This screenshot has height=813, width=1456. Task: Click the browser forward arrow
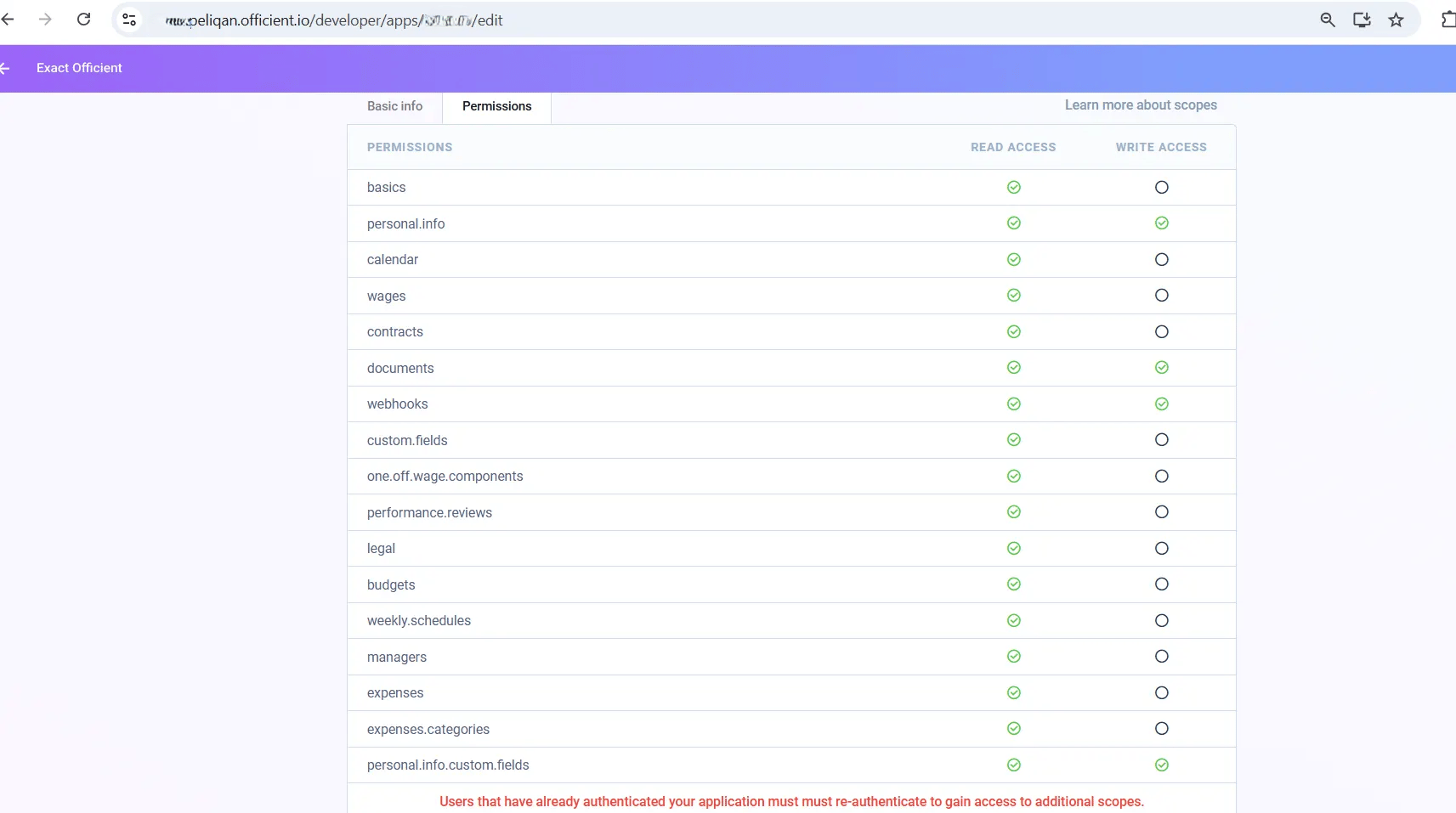point(45,20)
